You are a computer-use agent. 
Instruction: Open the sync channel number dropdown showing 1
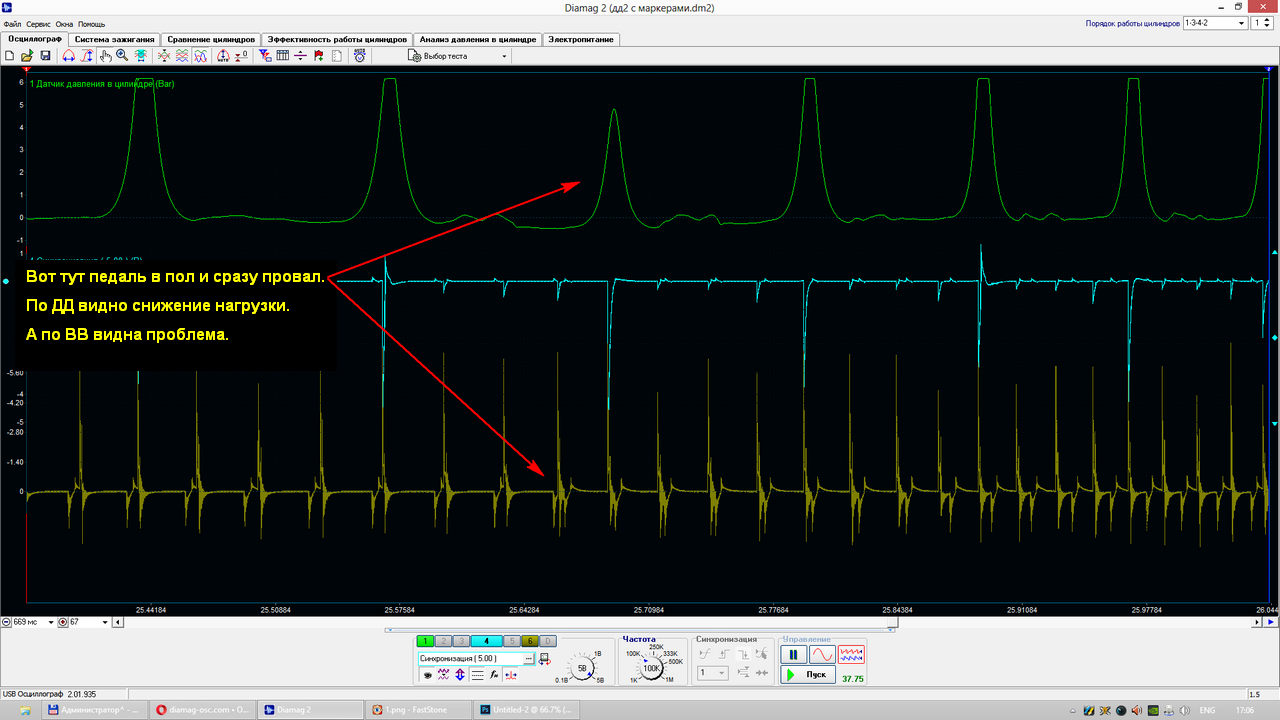pos(713,673)
